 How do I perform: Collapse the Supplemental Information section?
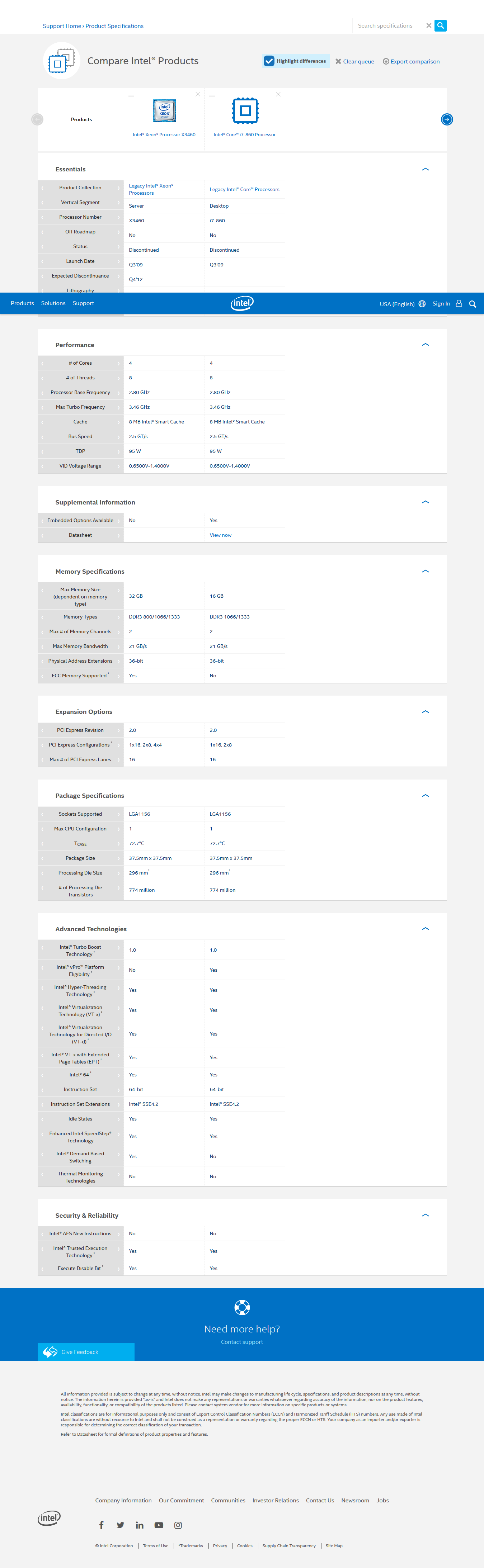click(426, 502)
